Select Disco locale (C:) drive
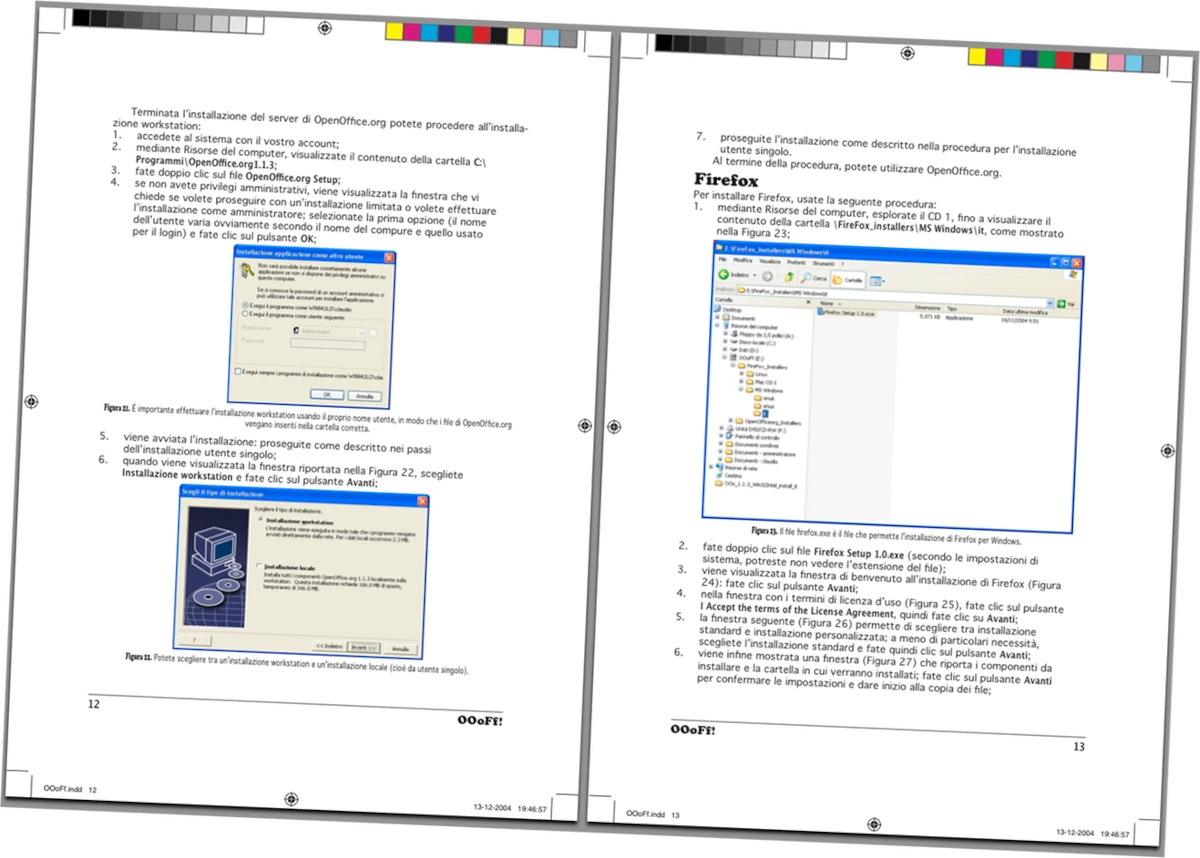Viewport: 1200px width, 858px height. (753, 343)
